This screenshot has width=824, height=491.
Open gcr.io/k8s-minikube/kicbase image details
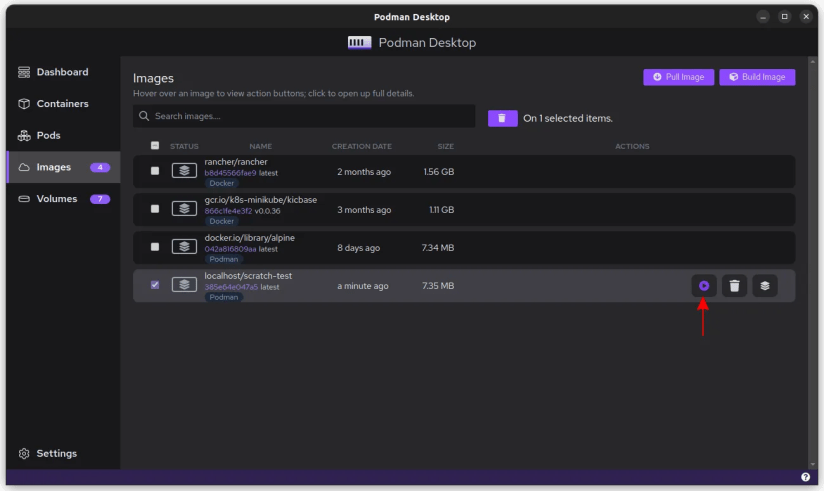261,200
